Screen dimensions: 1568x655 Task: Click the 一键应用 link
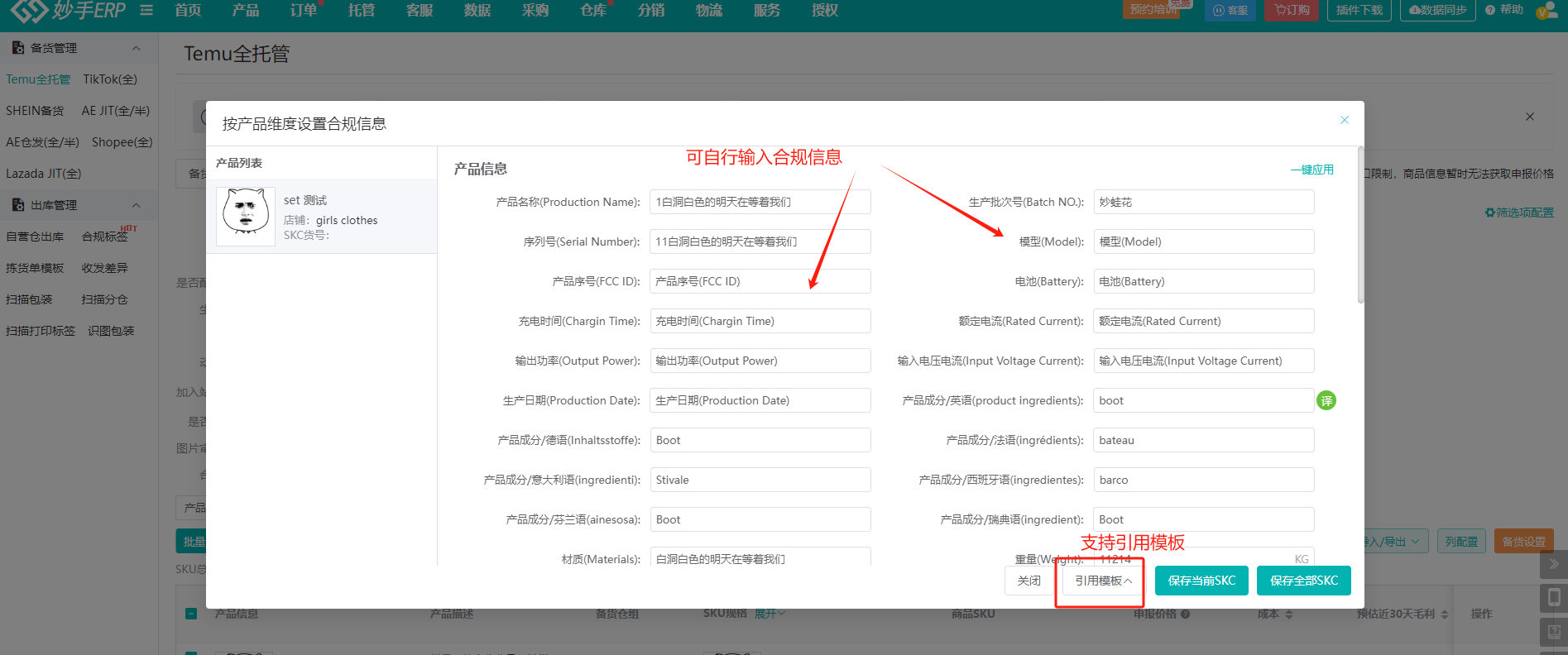pos(1312,170)
